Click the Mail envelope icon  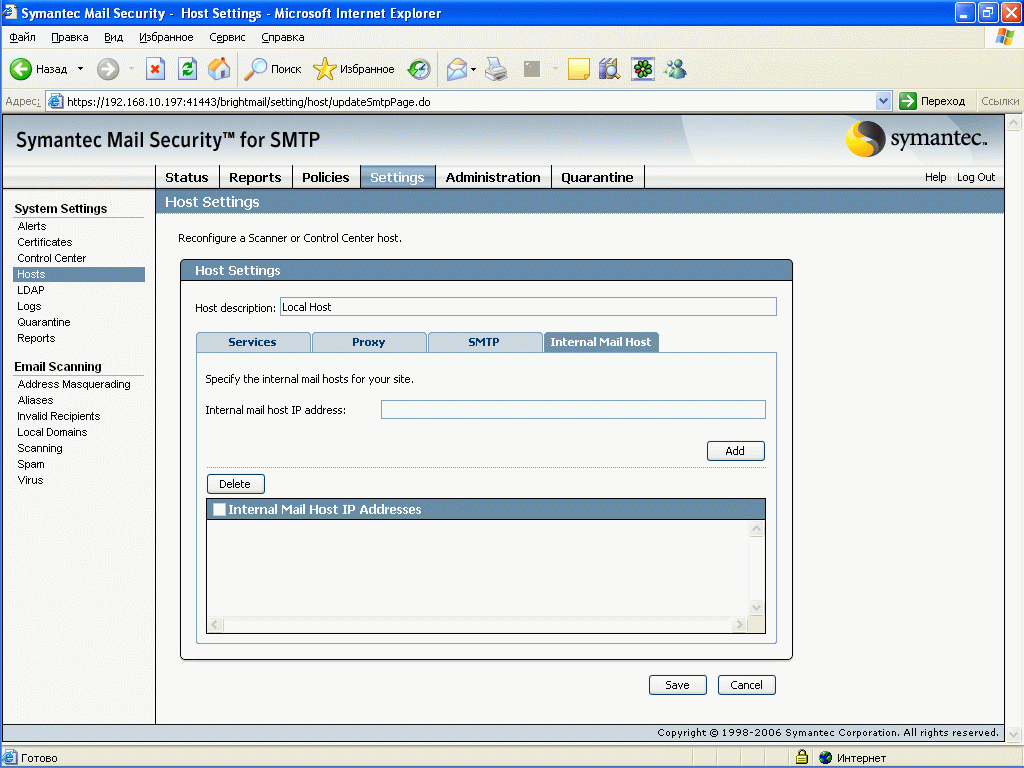456,69
